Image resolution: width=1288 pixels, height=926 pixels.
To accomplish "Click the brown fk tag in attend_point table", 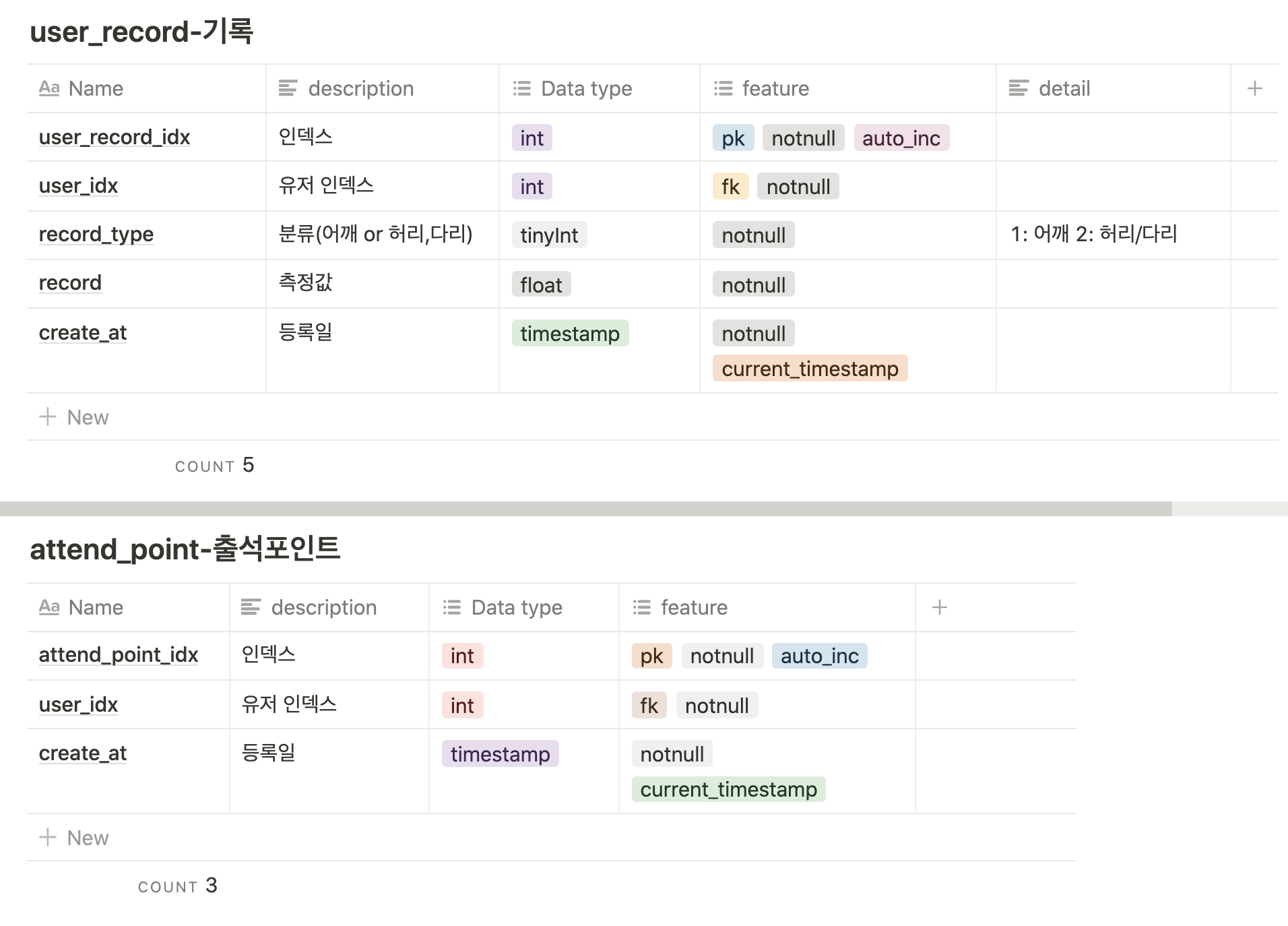I will point(649,706).
